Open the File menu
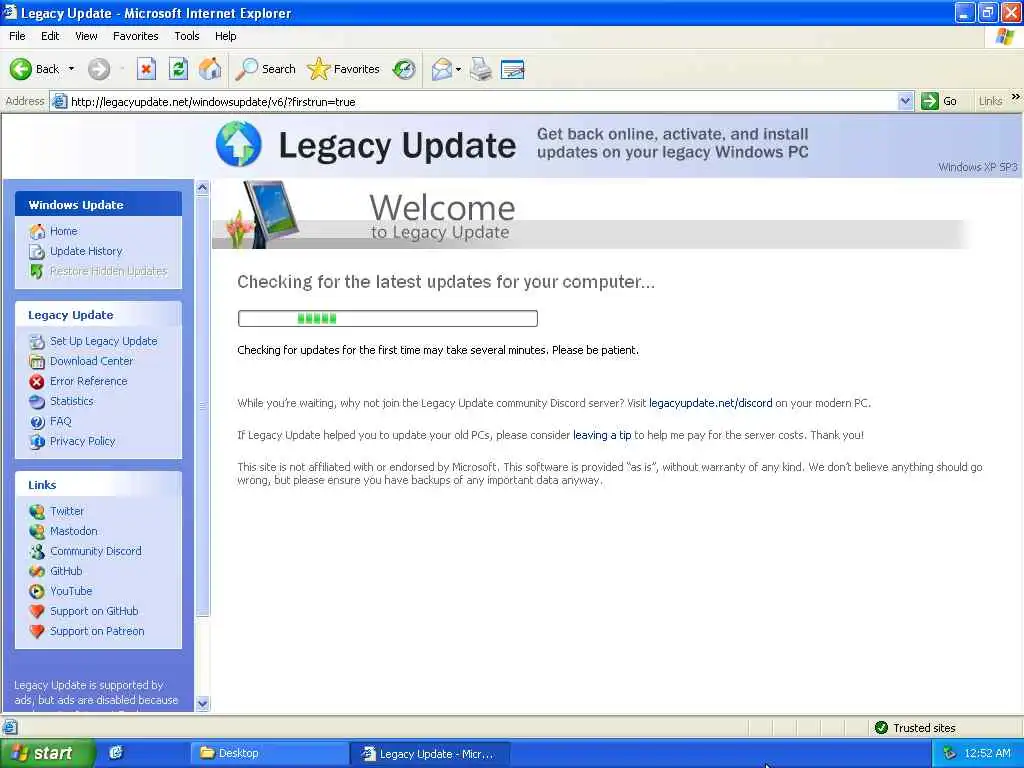The height and width of the screenshot is (768, 1024). point(17,36)
